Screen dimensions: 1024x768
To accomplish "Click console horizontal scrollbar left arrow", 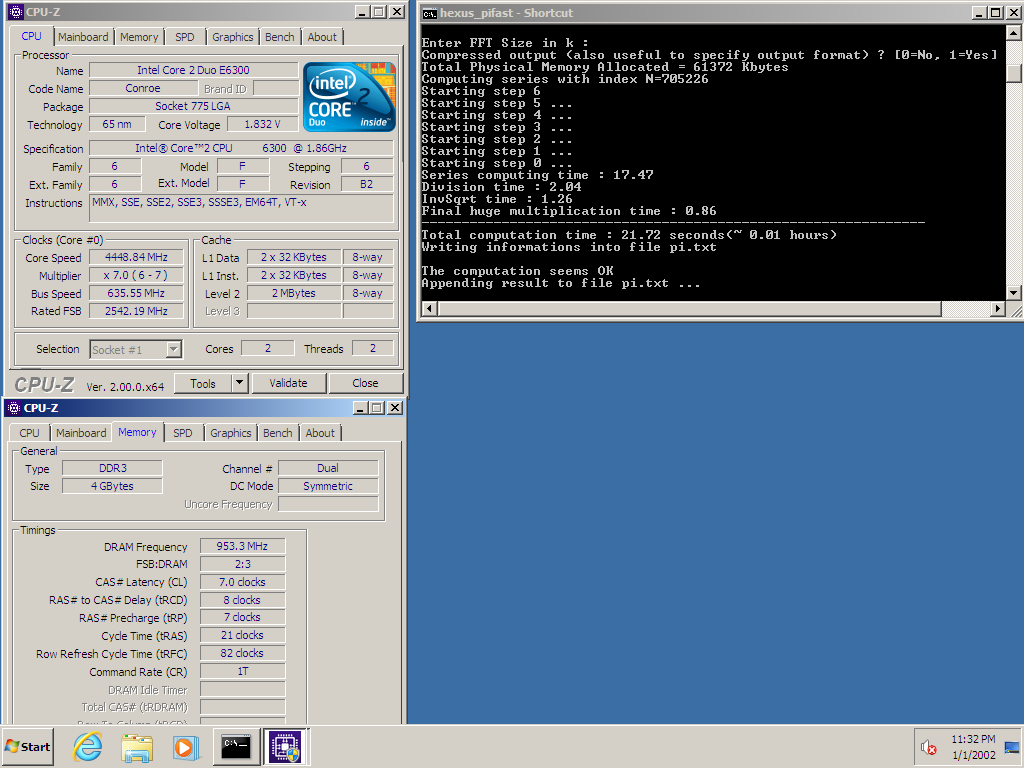I will pos(429,308).
